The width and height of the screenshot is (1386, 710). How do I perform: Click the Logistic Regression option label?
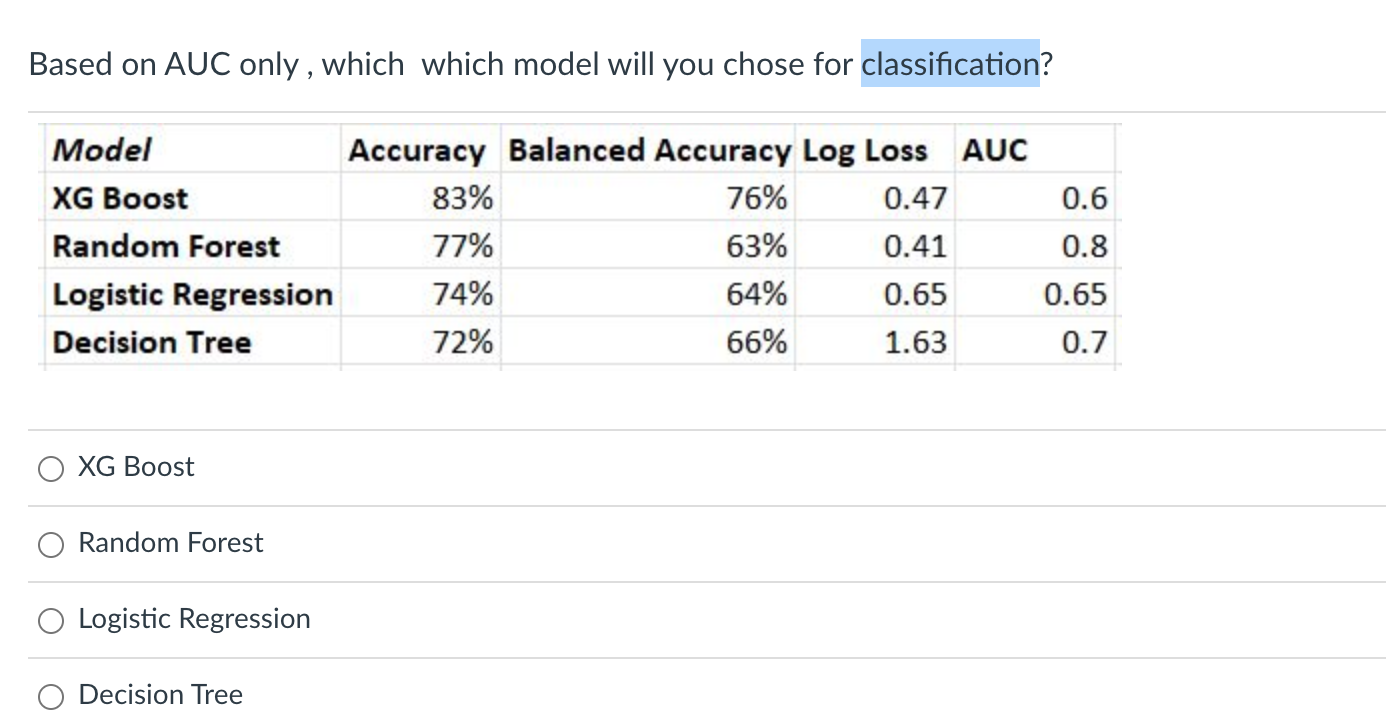pos(193,619)
